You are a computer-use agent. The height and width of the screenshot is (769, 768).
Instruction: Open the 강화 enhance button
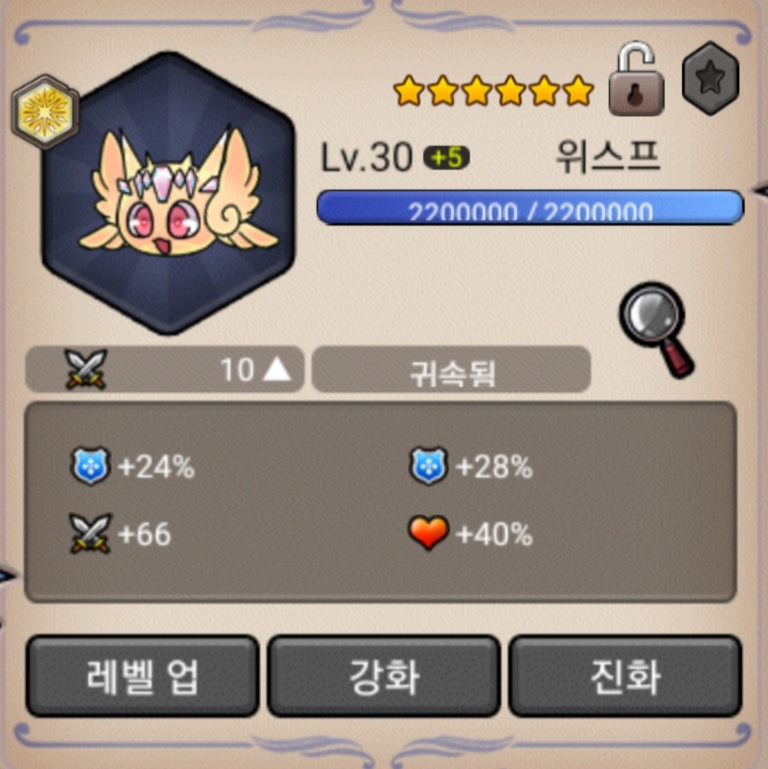pyautogui.click(x=384, y=676)
